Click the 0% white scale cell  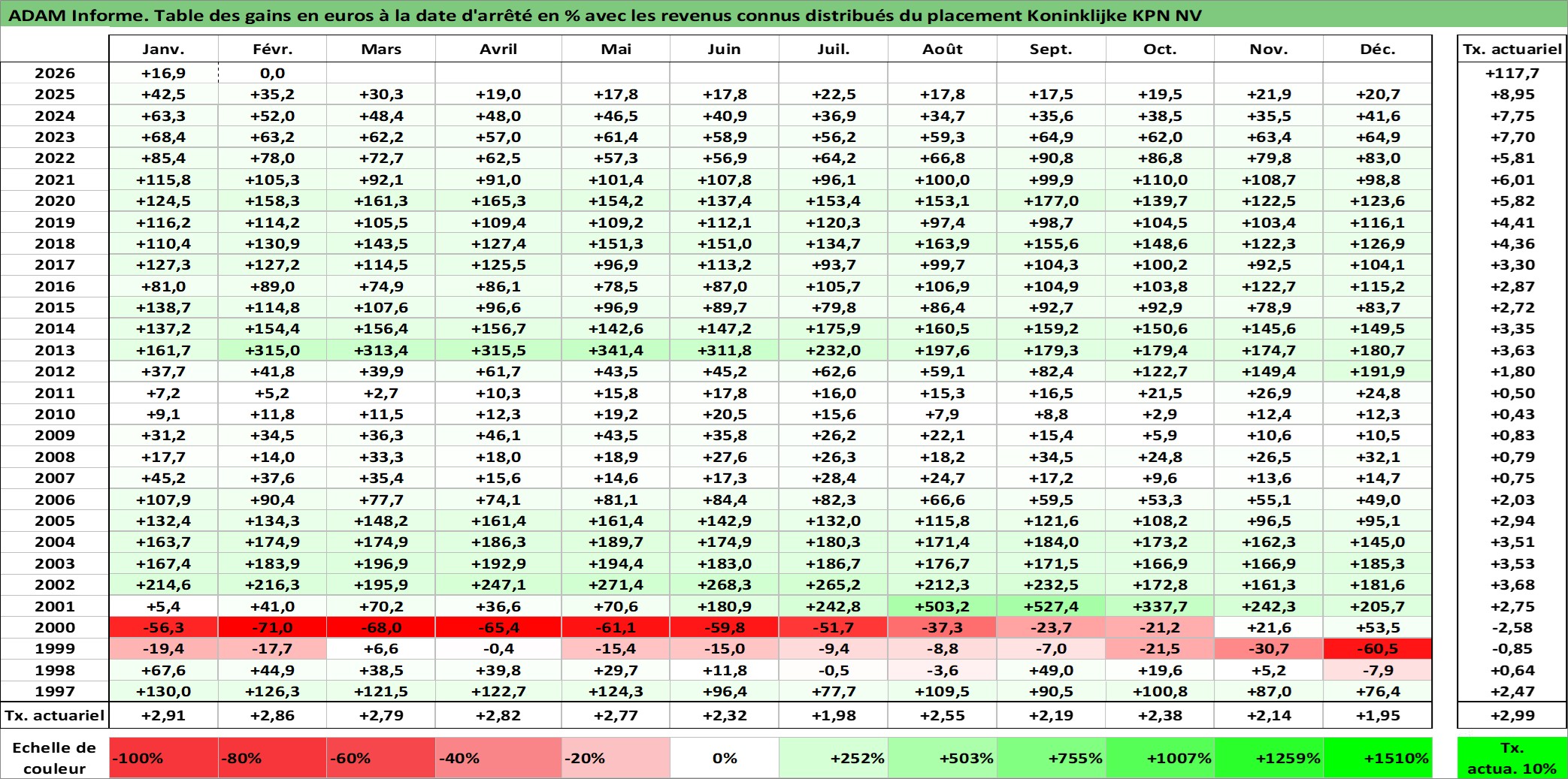click(725, 758)
